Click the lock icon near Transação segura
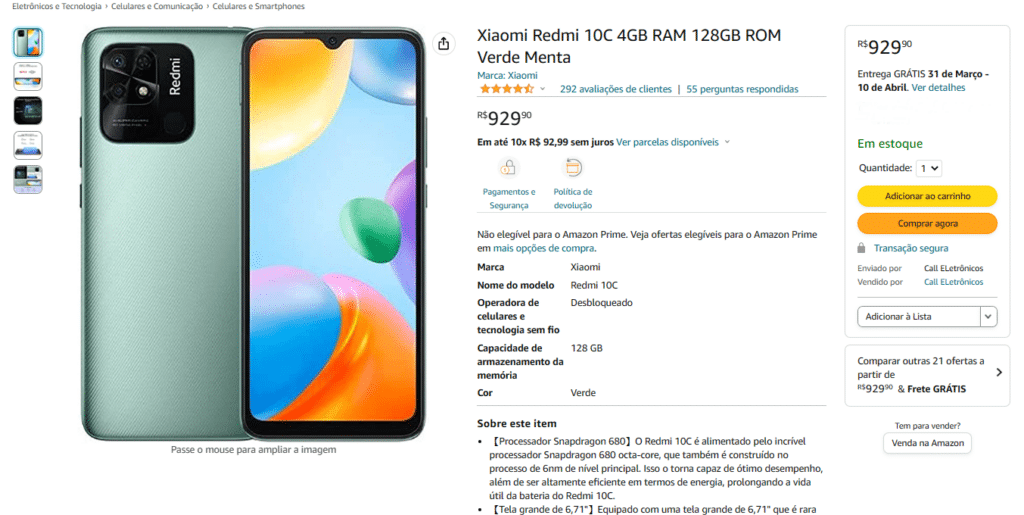 [861, 248]
